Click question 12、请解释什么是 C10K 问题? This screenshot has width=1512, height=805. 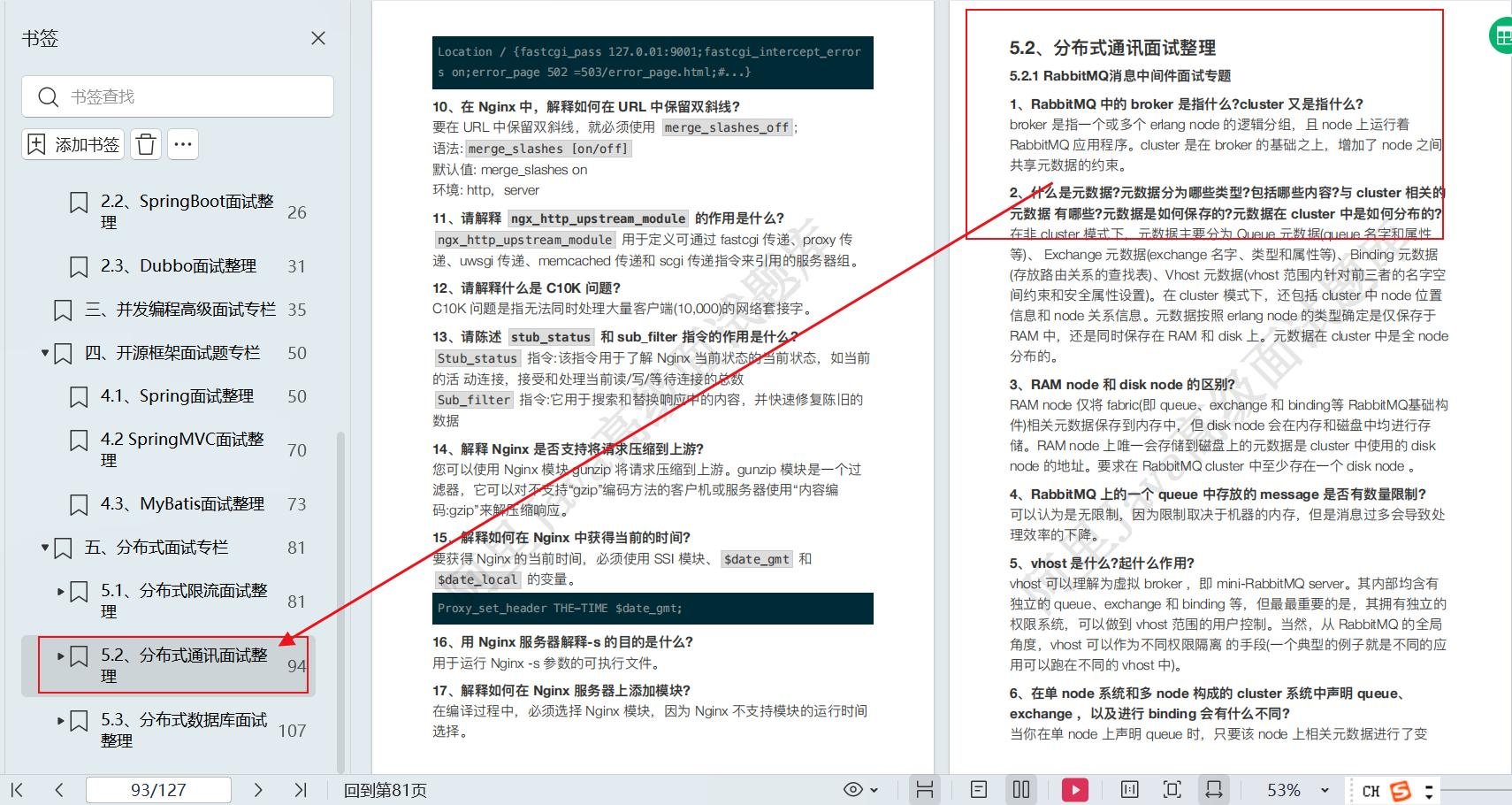[526, 288]
